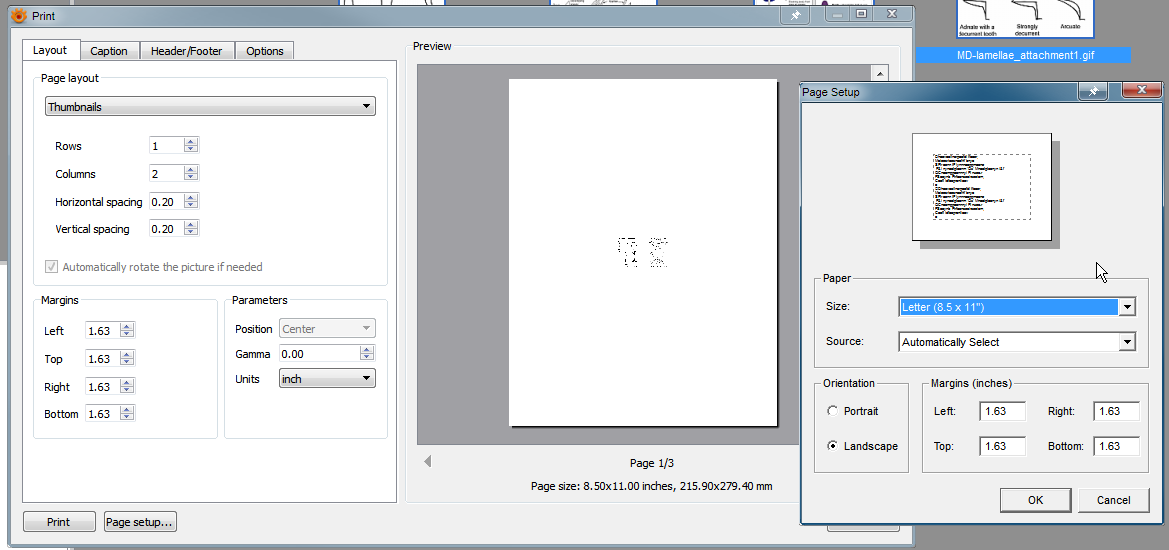1169x550 pixels.
Task: Decrease Top margin with down arrow
Action: pyautogui.click(x=127, y=363)
